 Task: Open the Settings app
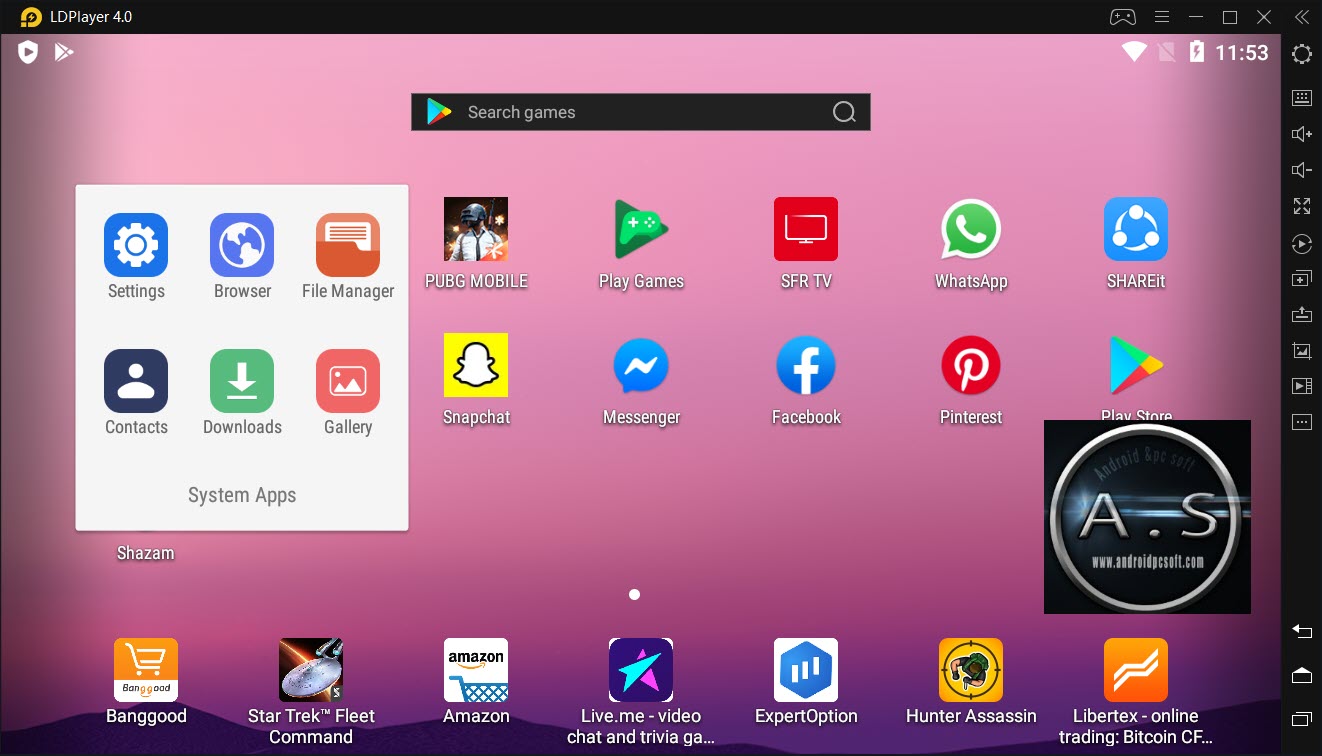pyautogui.click(x=136, y=245)
